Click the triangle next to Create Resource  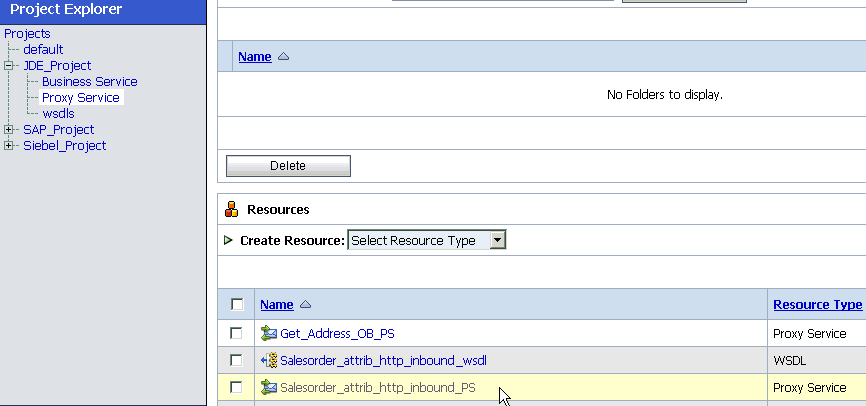pyautogui.click(x=228, y=240)
